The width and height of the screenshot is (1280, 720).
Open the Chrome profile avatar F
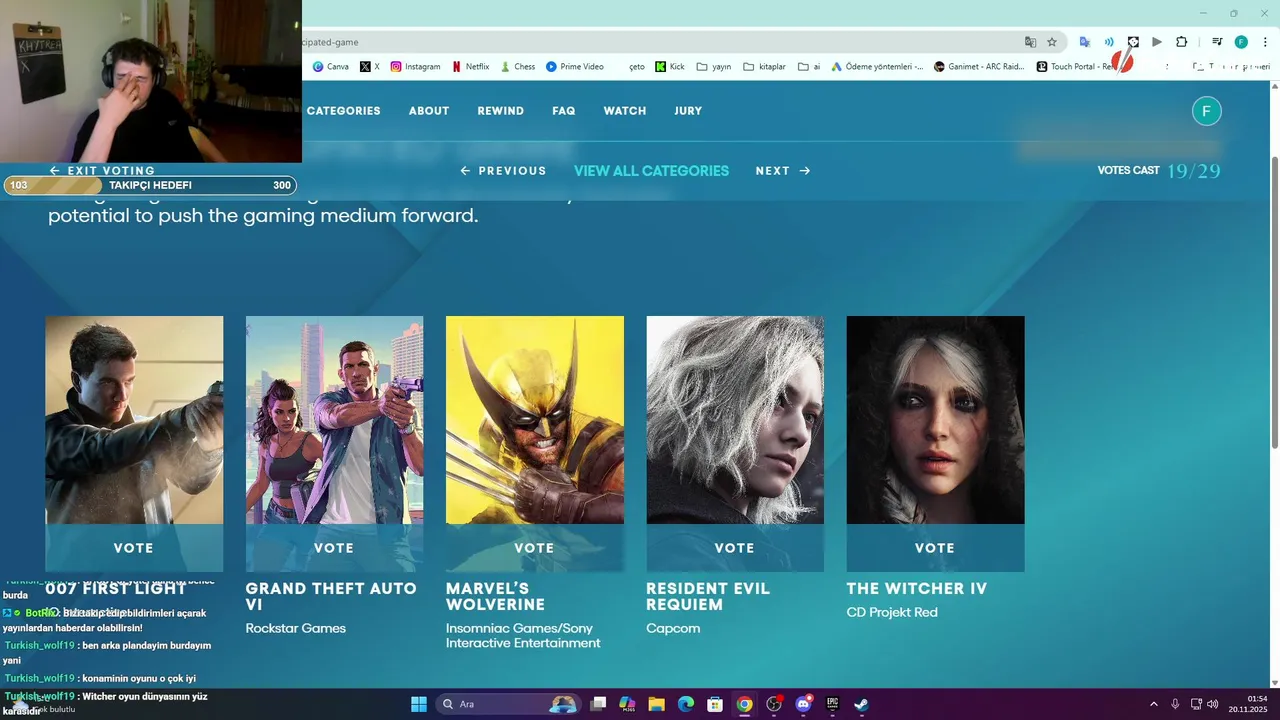coord(1241,42)
